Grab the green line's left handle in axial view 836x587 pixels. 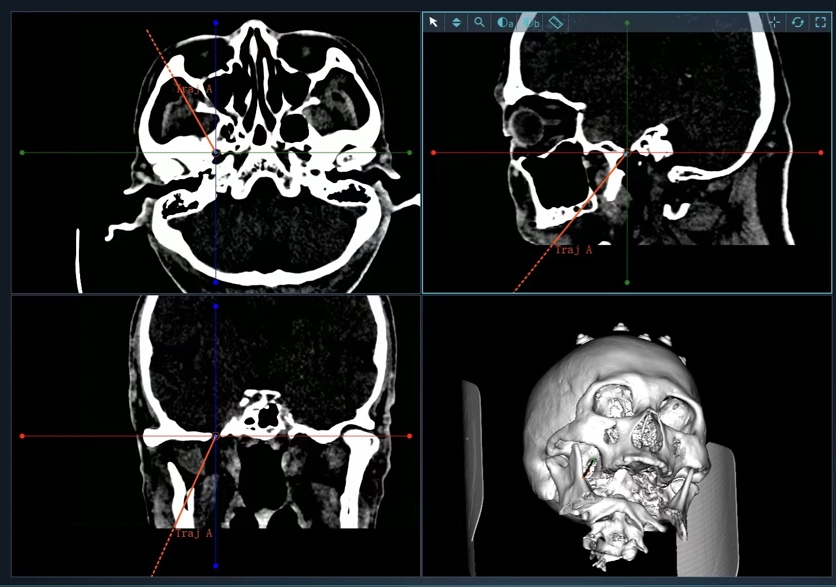[22, 153]
